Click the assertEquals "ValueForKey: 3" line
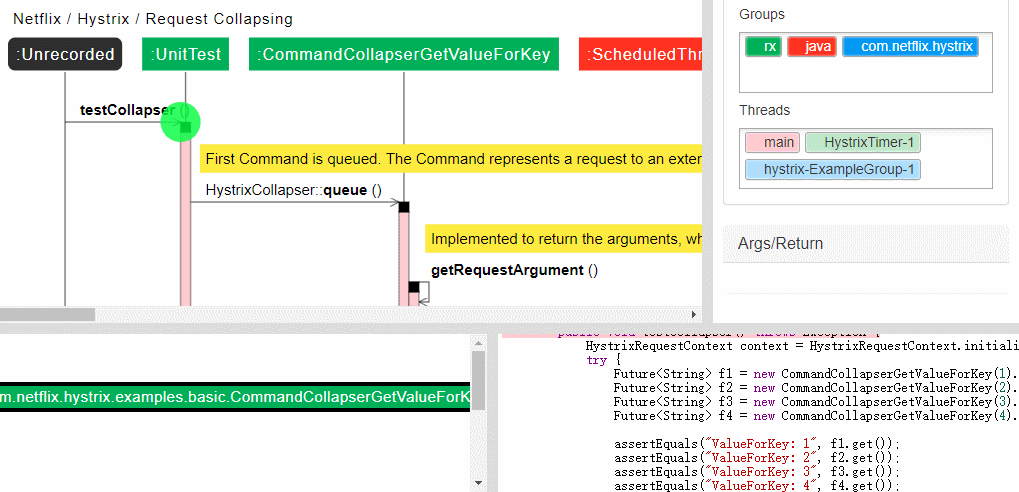Viewport: 1019px width, 492px height. pyautogui.click(x=756, y=472)
